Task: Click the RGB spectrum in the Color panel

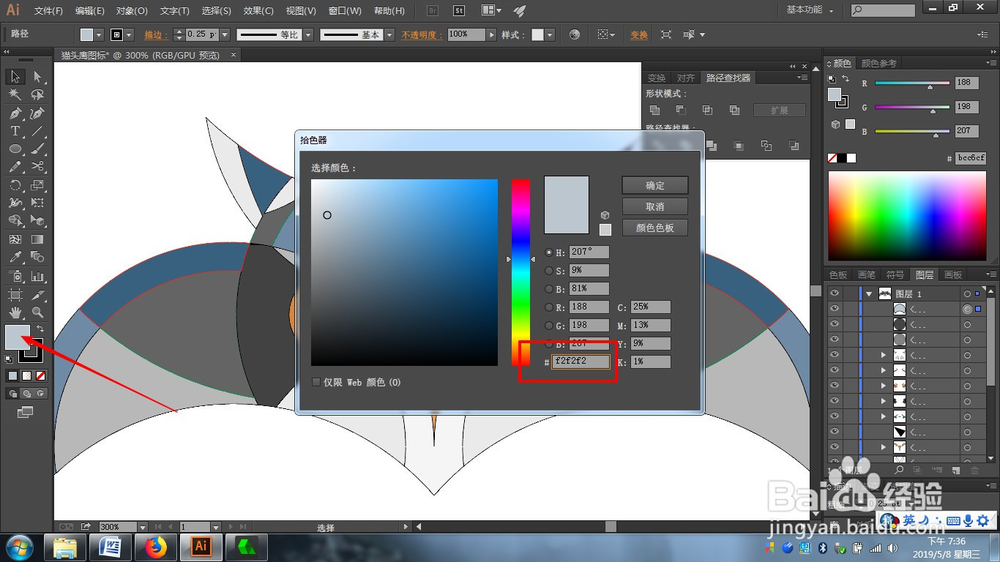Action: (x=907, y=216)
